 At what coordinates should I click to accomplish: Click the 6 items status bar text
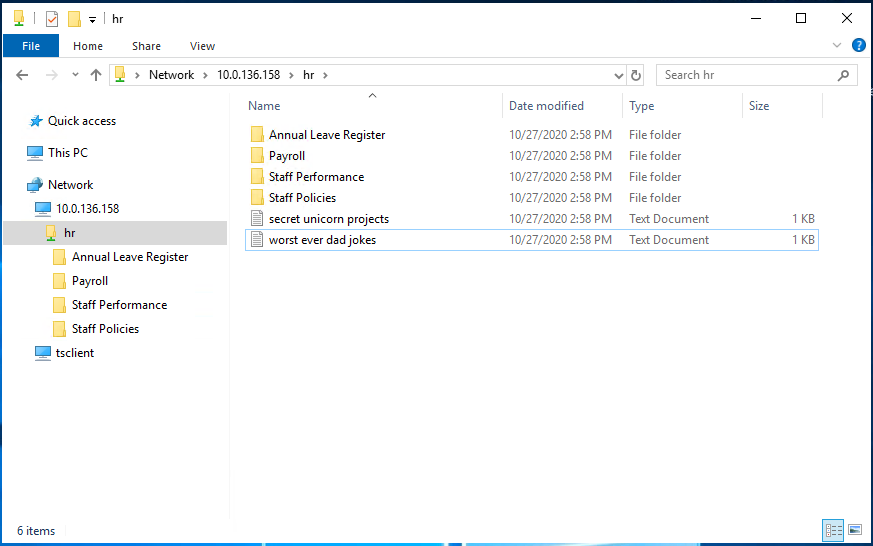36,531
